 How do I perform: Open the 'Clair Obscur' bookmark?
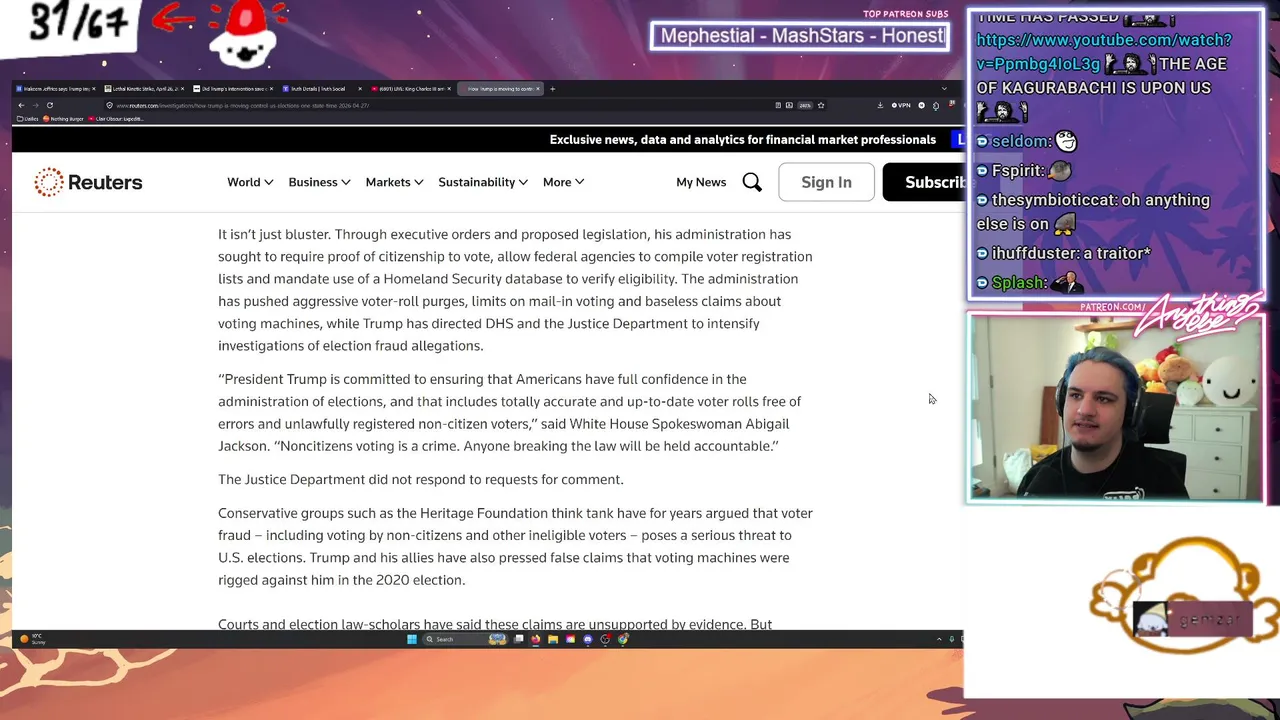click(x=117, y=119)
